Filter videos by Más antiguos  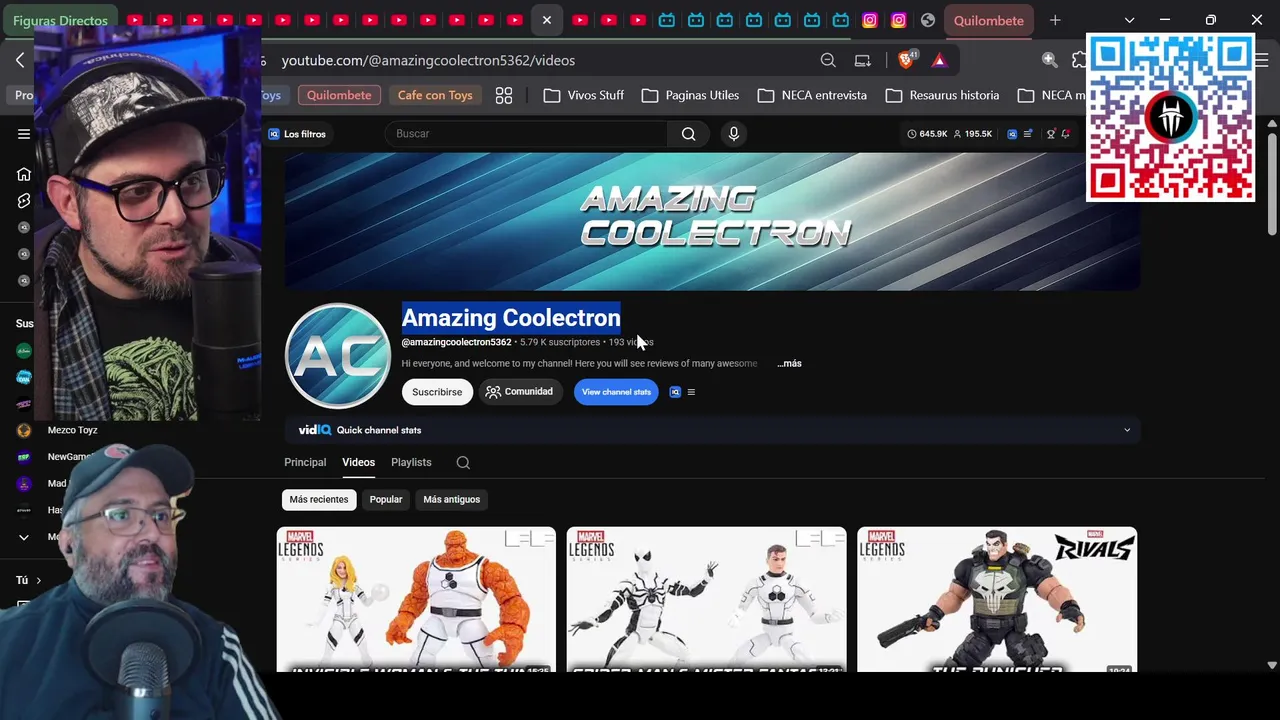pyautogui.click(x=451, y=499)
